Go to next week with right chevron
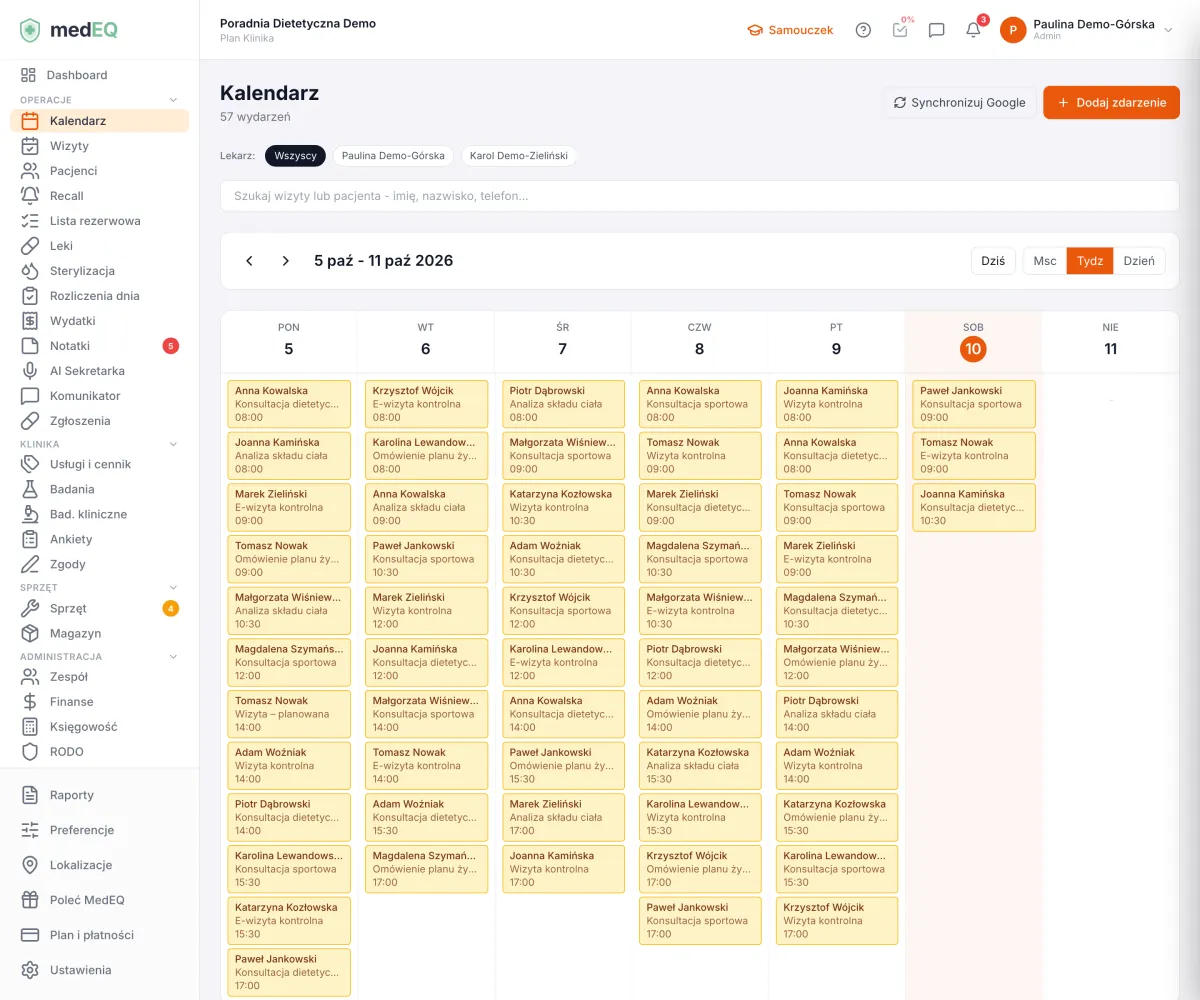Image resolution: width=1200 pixels, height=1000 pixels. point(285,261)
